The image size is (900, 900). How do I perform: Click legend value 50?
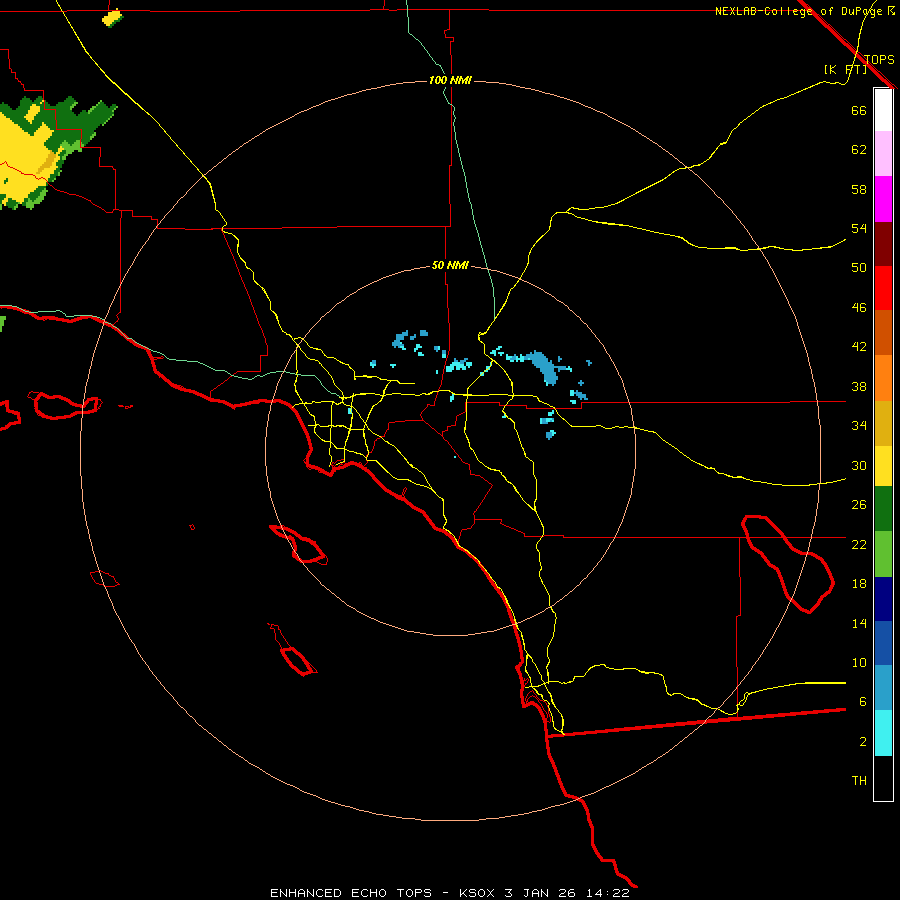pos(859,268)
